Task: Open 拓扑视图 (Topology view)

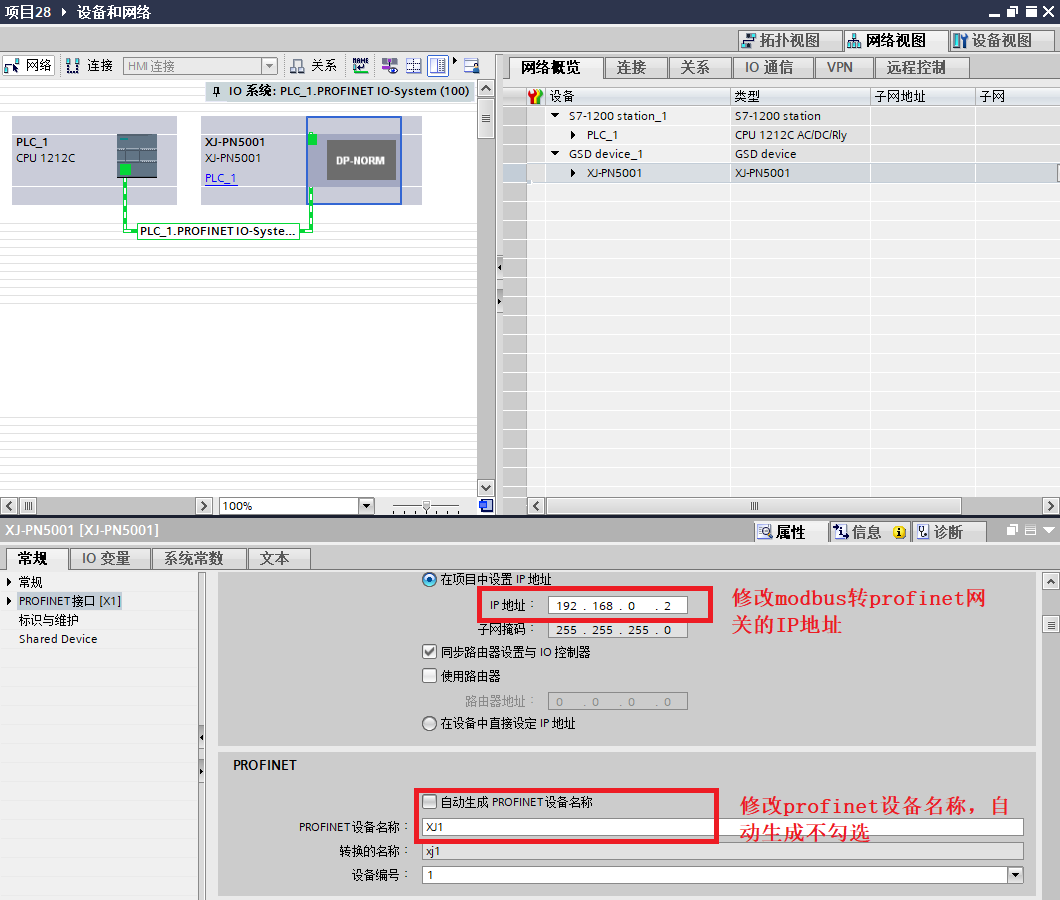Action: point(790,41)
